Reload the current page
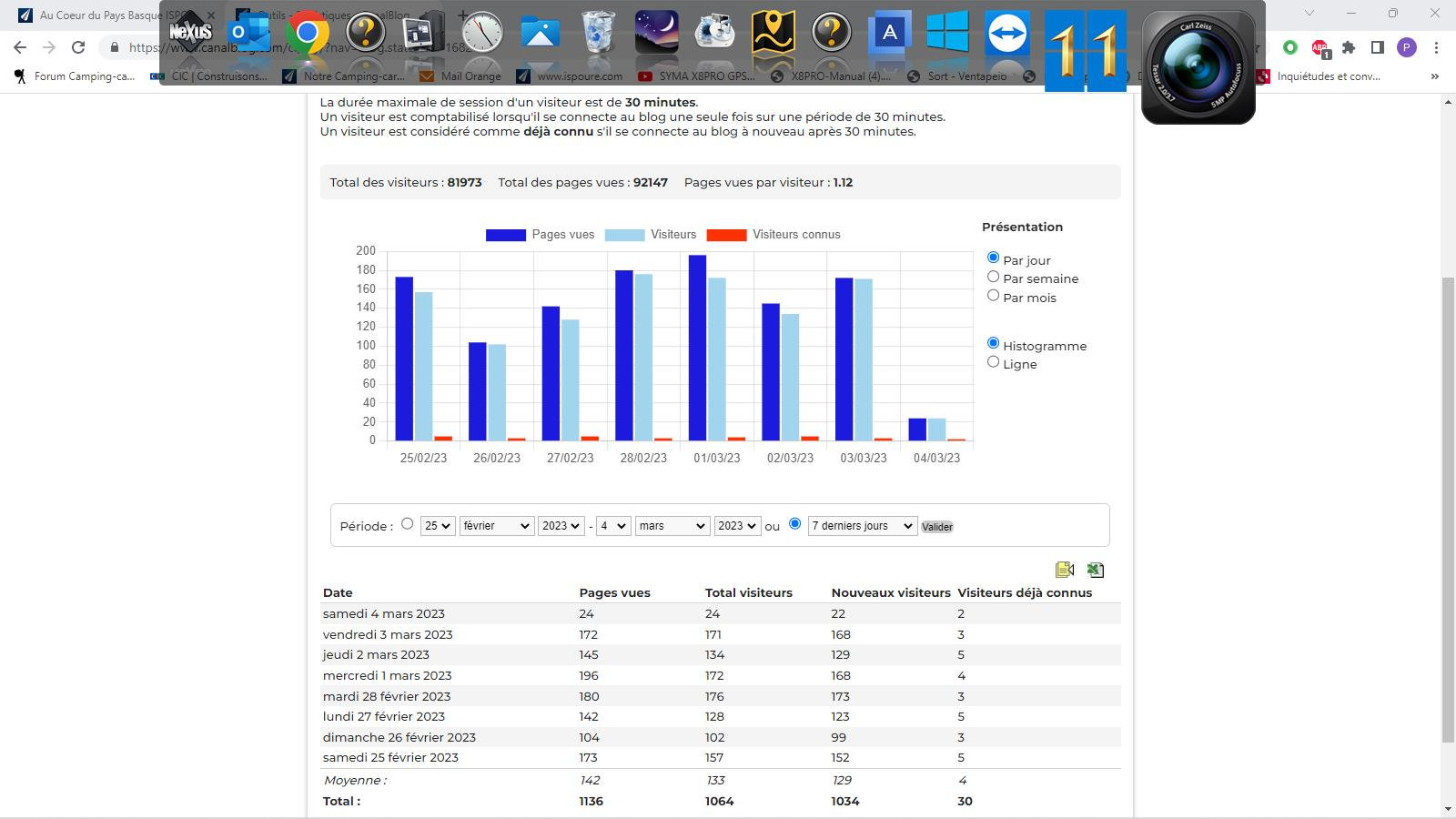The height and width of the screenshot is (819, 1456). point(78,47)
